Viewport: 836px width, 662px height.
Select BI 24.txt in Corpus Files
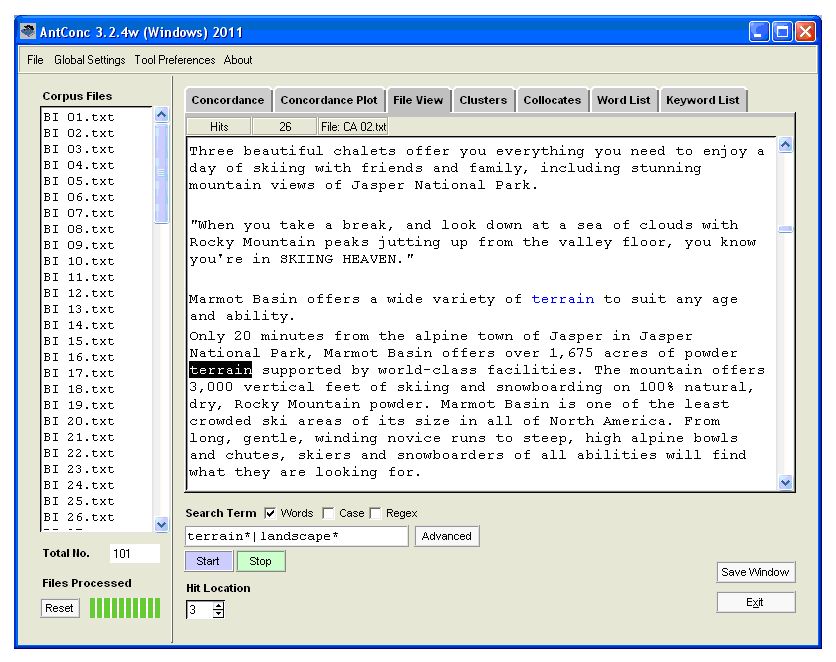click(79, 485)
